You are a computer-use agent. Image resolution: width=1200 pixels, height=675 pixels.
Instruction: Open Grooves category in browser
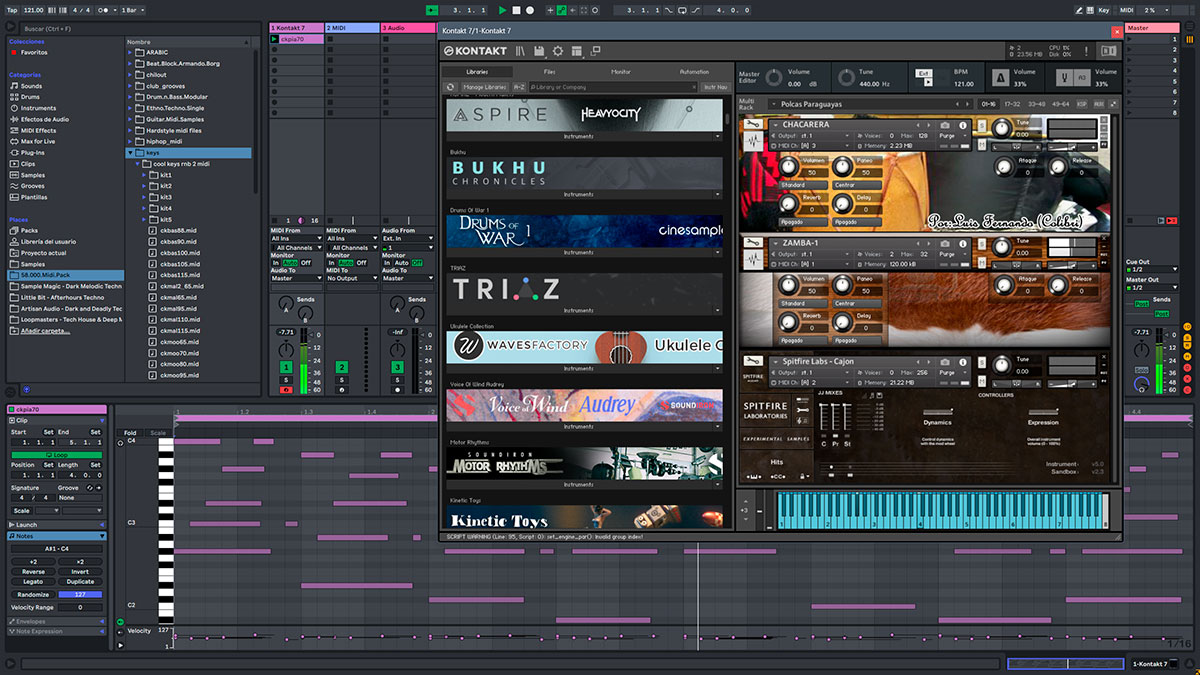(32, 186)
